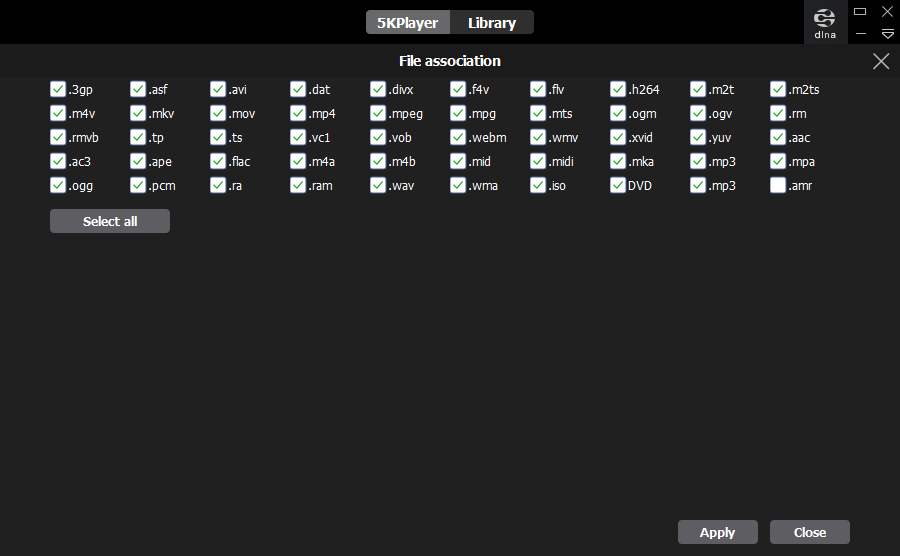The image size is (900, 556).
Task: Uncheck the .flv checkbox
Action: 538,89
